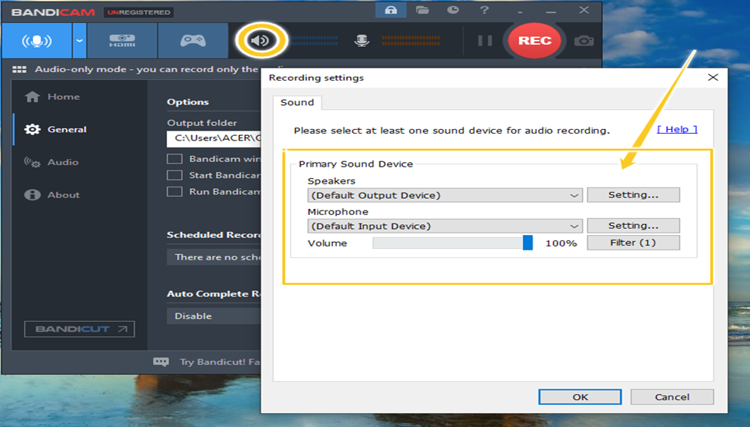Toggle Run Bandicam checkbox

click(175, 192)
